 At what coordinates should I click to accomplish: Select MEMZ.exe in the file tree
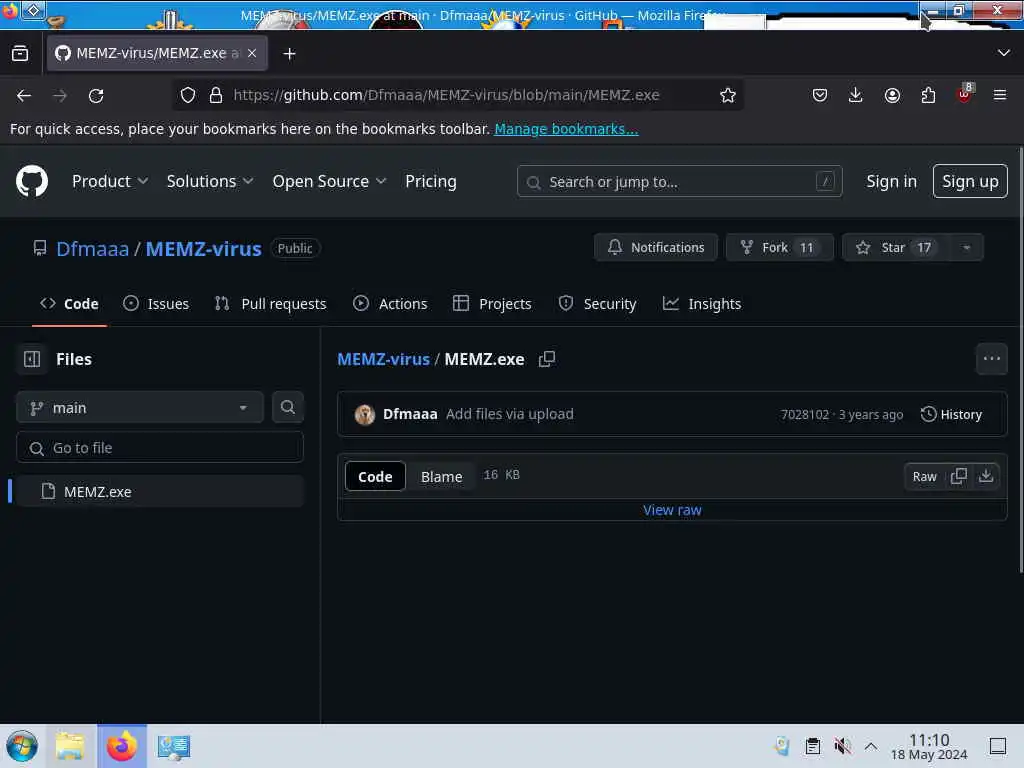pos(160,491)
